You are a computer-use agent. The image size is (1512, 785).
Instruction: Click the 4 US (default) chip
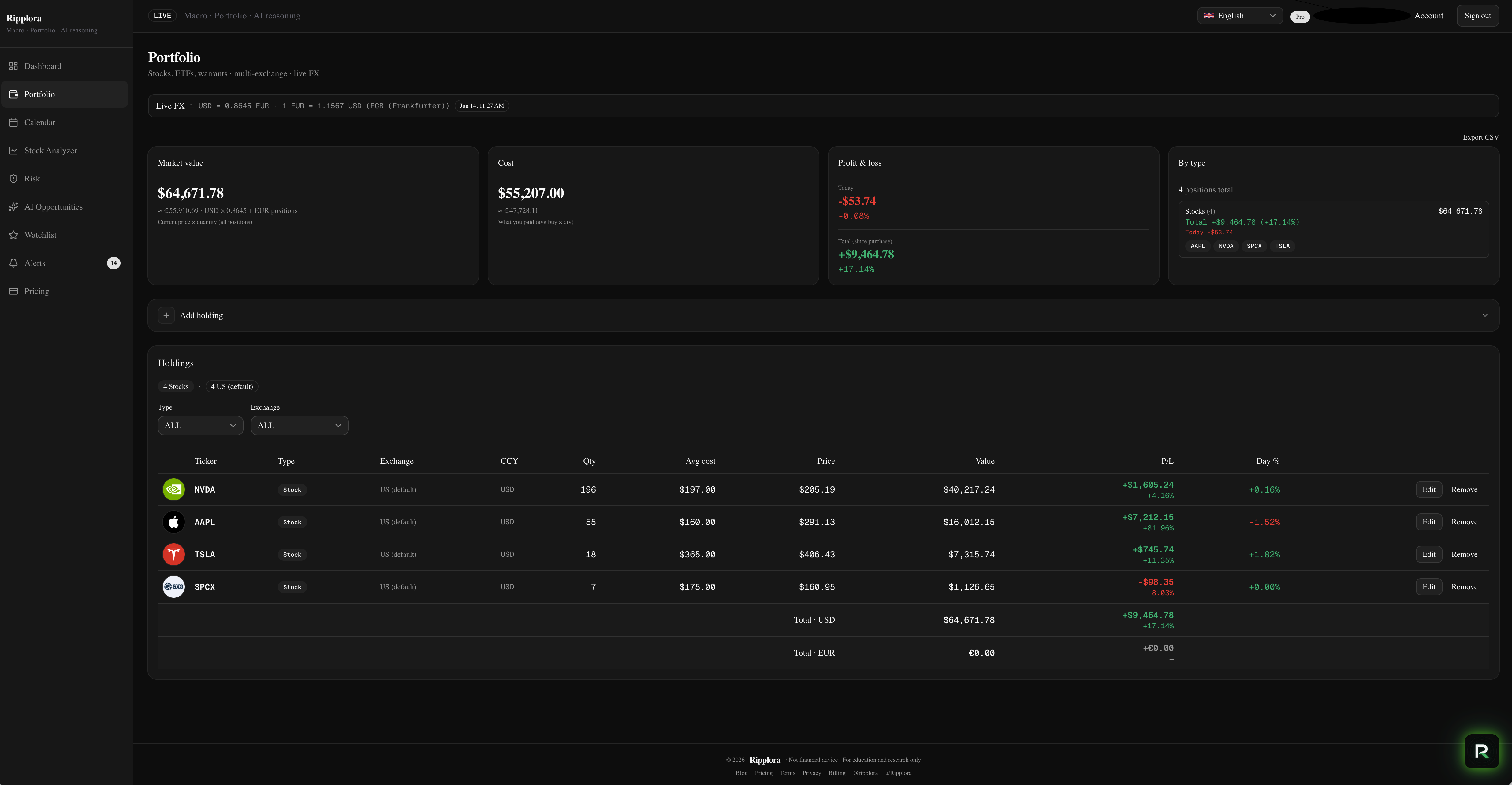232,387
